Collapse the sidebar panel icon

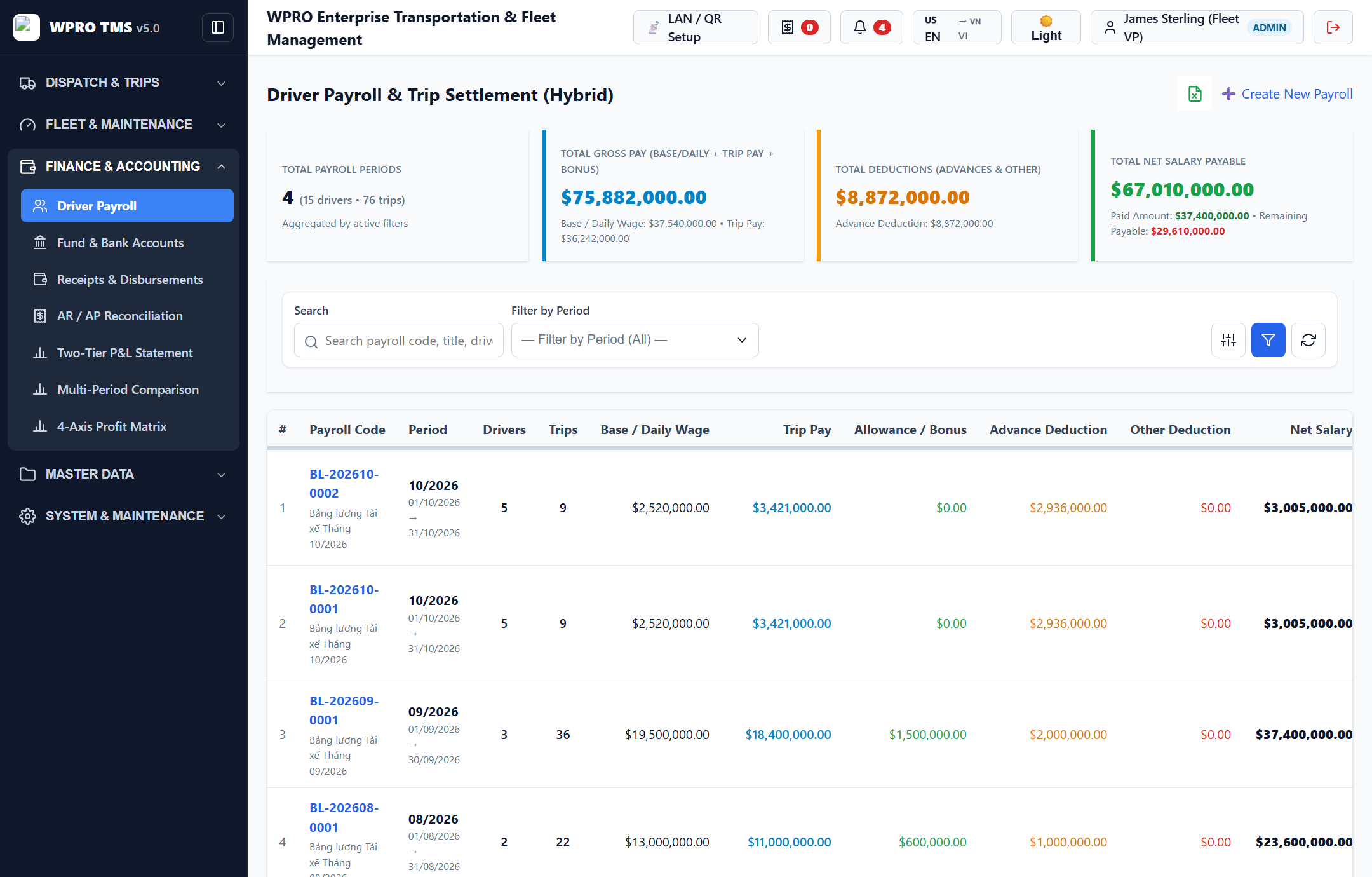(x=218, y=27)
